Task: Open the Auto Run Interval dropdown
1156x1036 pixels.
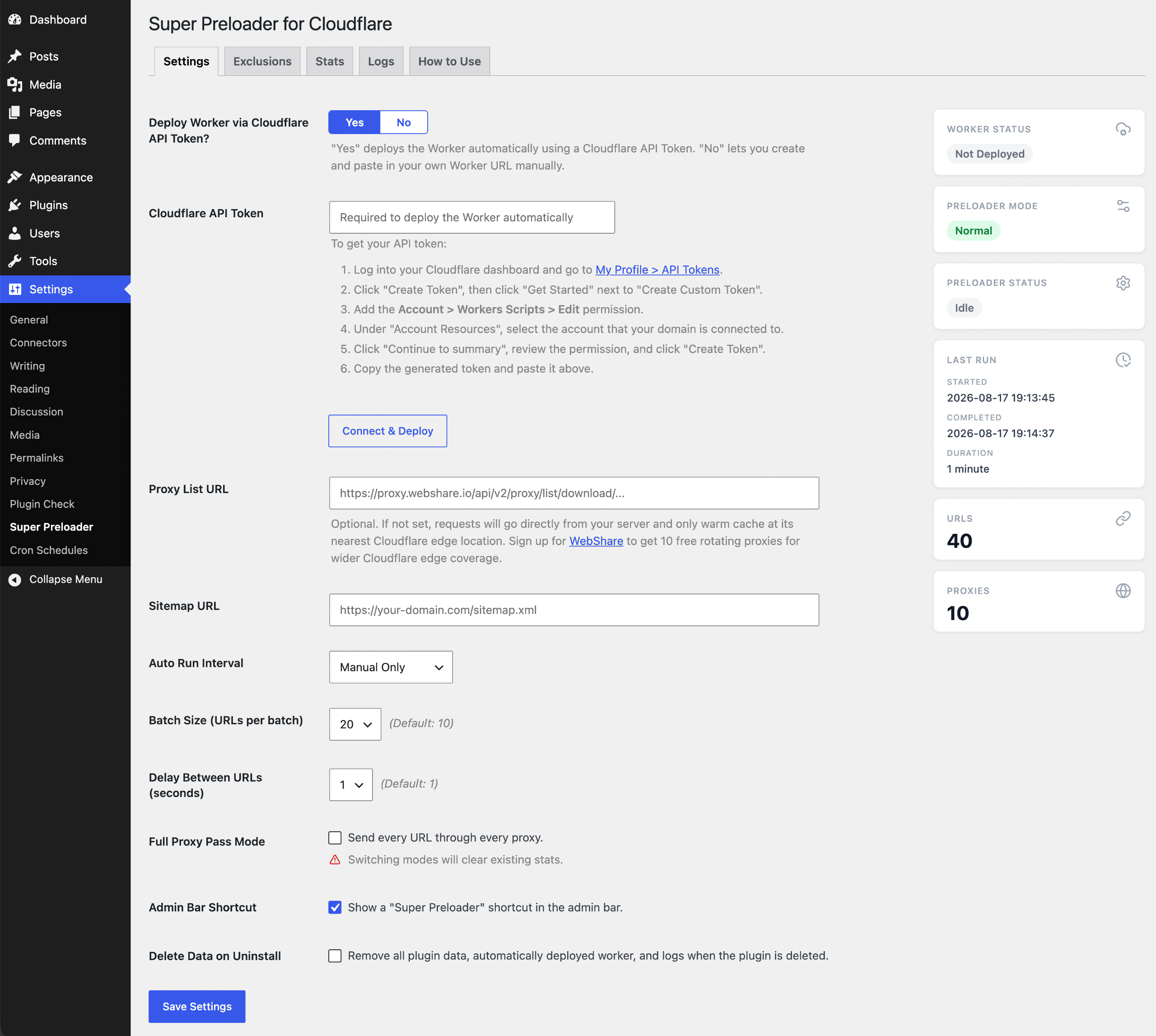Action: pyautogui.click(x=391, y=667)
